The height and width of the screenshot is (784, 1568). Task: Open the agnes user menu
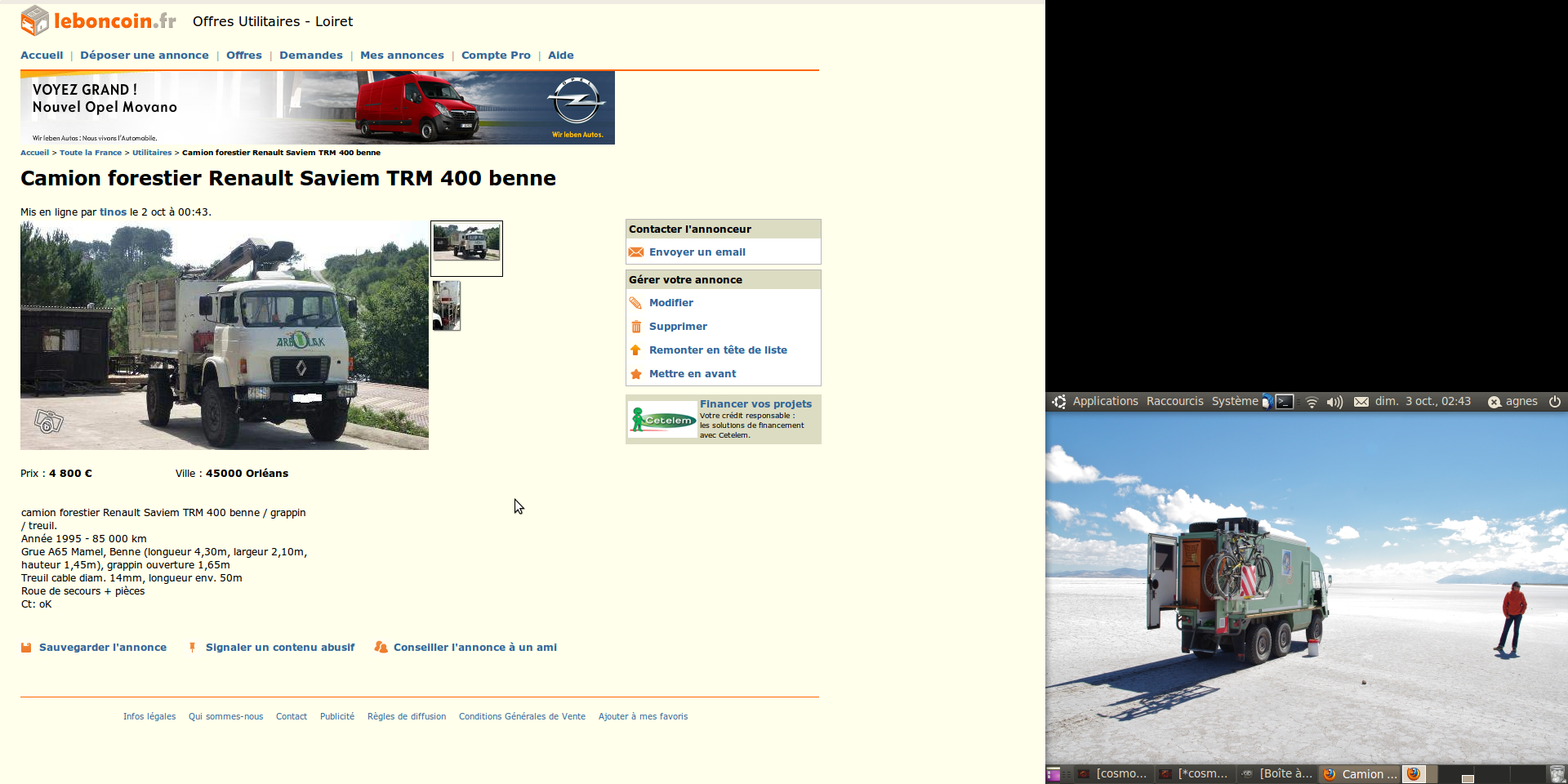(x=1521, y=402)
